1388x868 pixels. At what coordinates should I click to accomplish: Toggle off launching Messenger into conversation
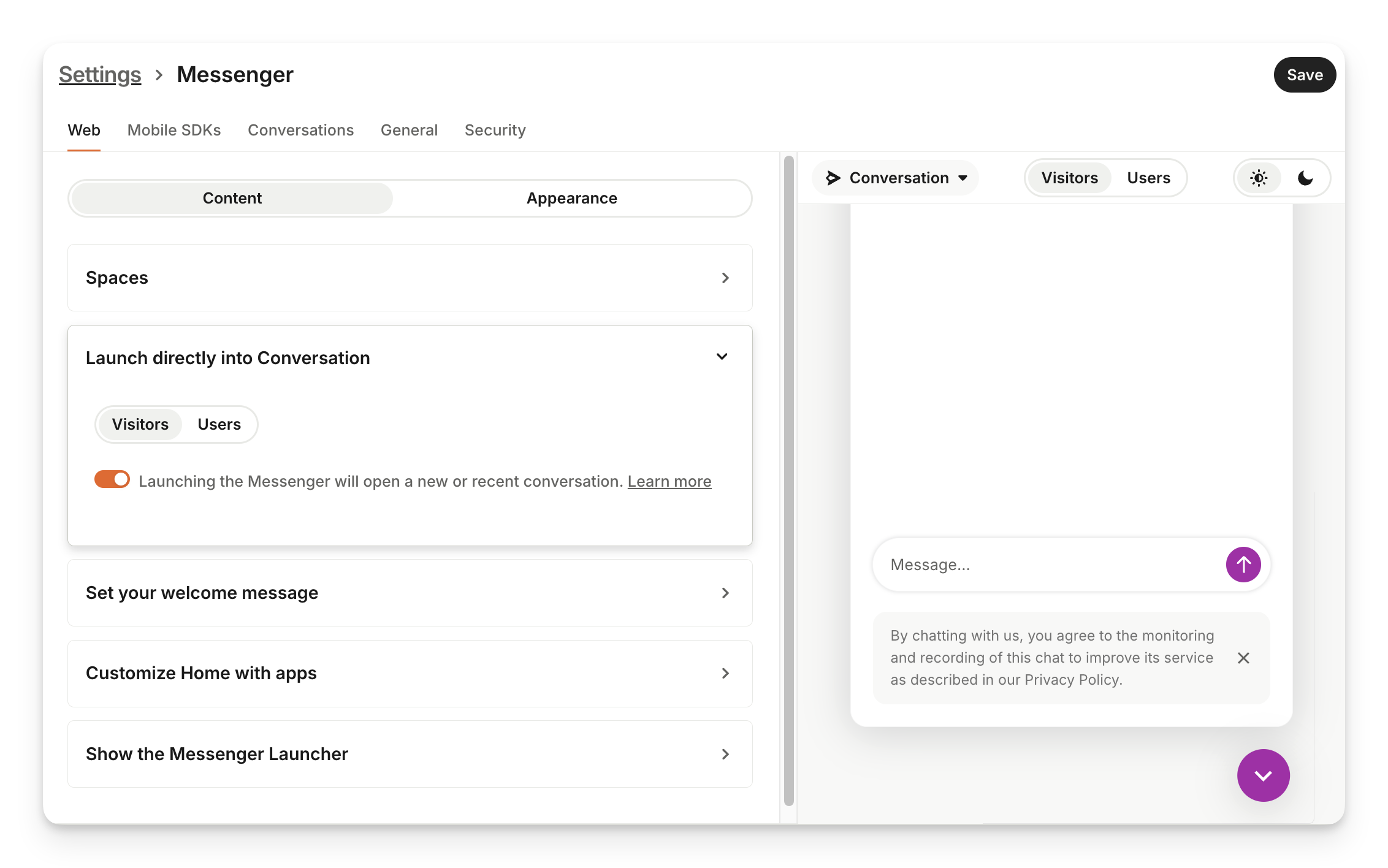click(x=112, y=479)
